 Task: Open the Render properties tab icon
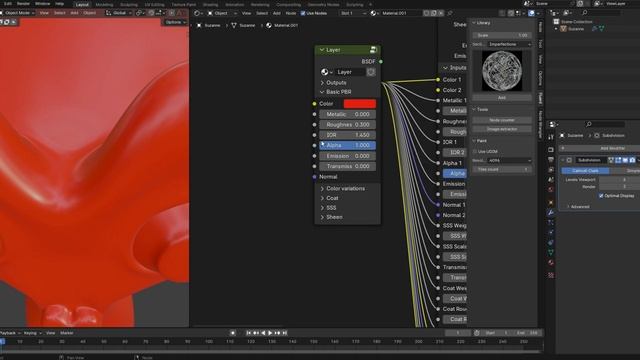click(551, 149)
